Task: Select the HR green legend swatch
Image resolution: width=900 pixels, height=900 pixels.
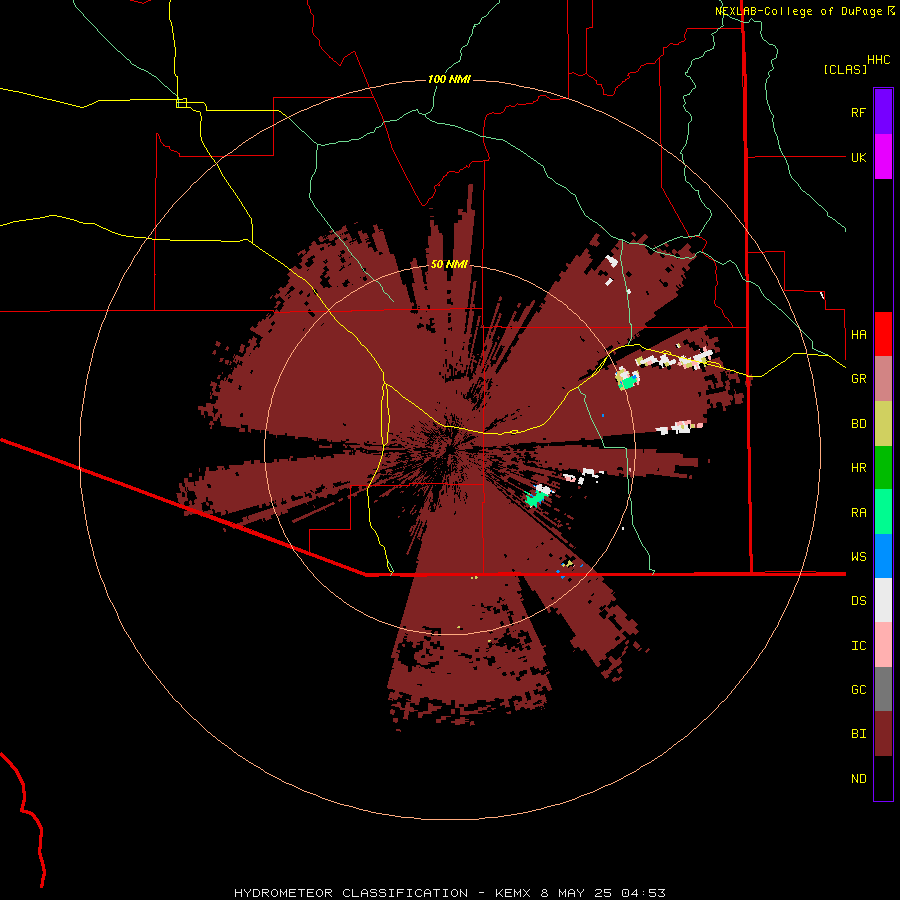Action: [883, 468]
